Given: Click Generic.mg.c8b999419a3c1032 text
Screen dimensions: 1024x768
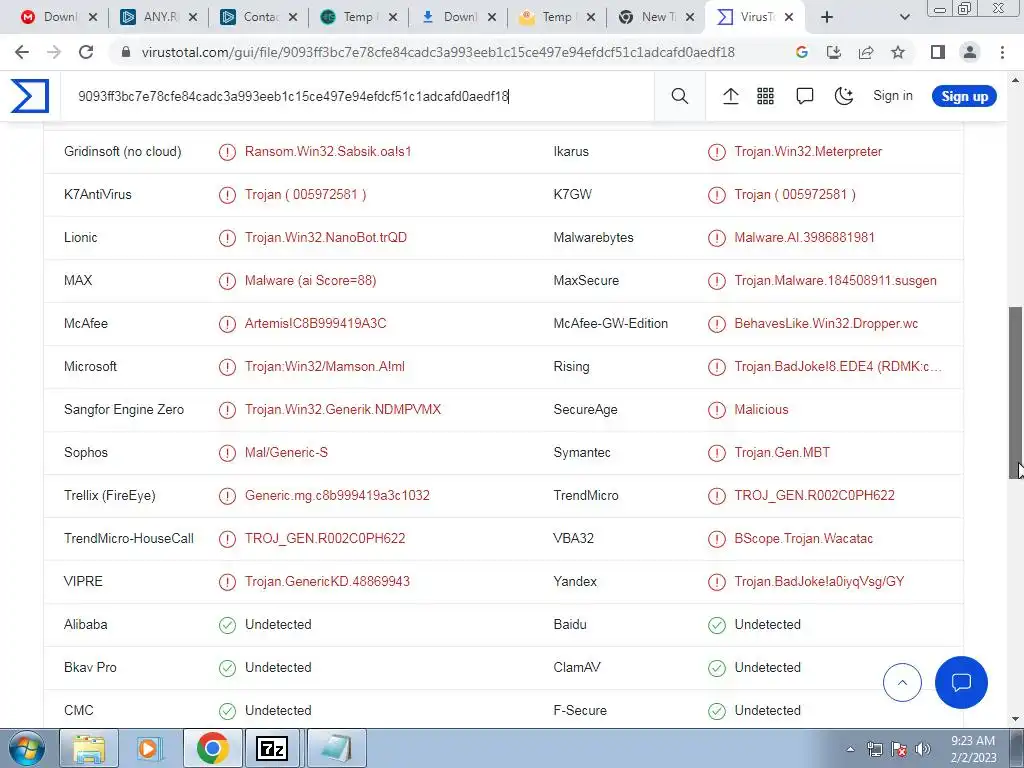Looking at the screenshot, I should (x=337, y=496).
